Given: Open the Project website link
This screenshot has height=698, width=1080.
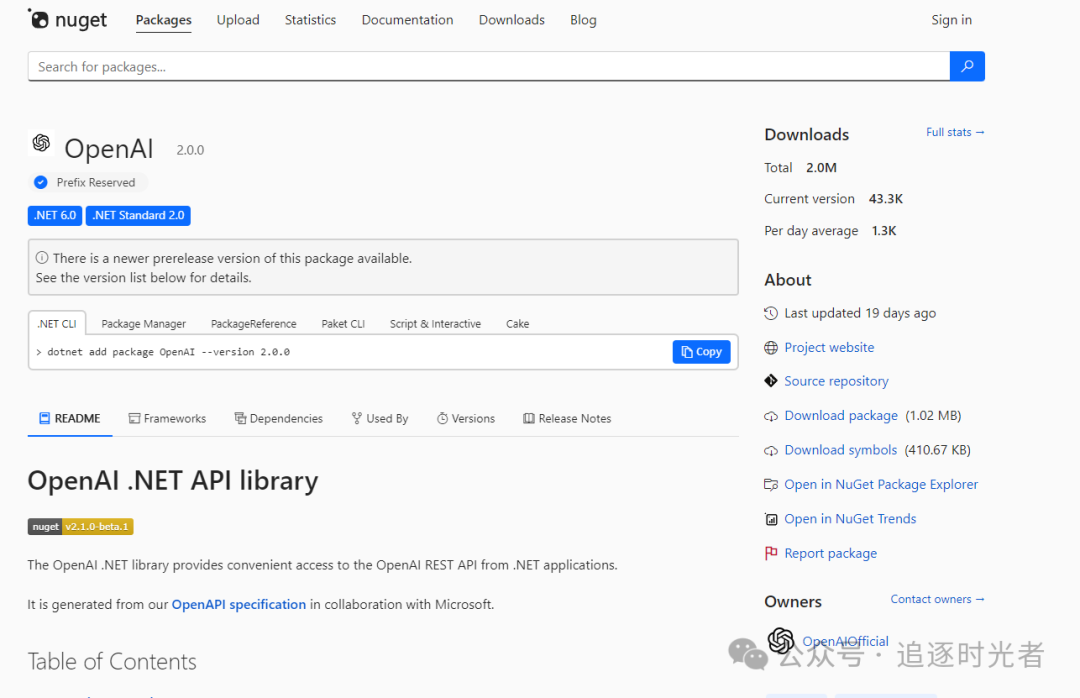Looking at the screenshot, I should click(829, 347).
